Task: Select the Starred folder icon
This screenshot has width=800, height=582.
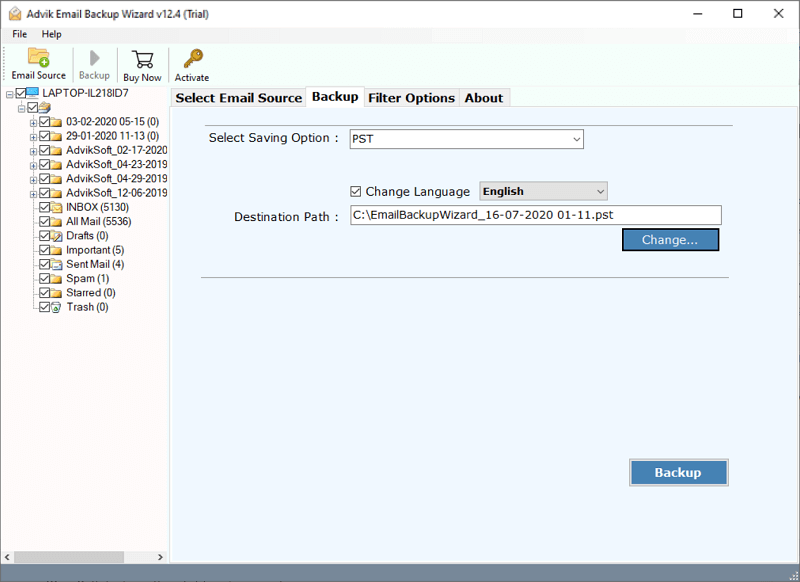Action: point(56,293)
